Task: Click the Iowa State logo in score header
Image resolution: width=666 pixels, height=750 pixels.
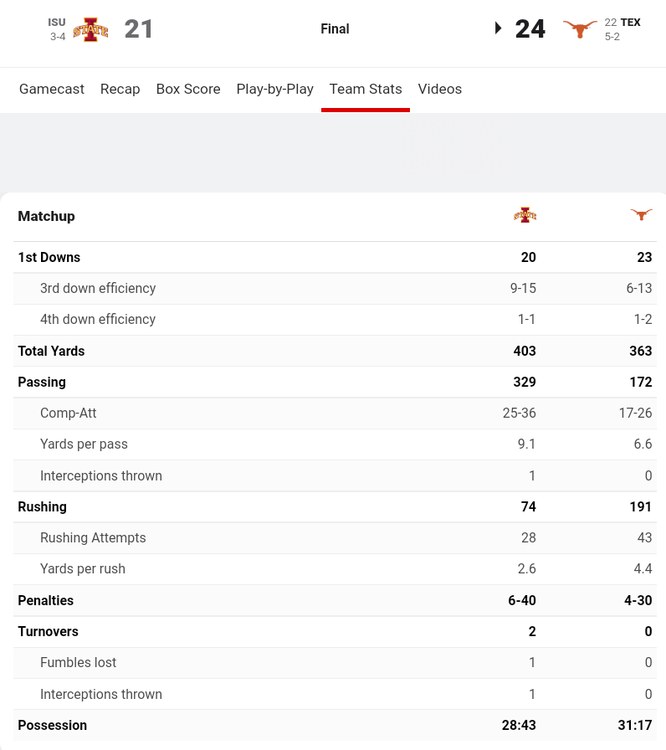Action: pos(91,29)
